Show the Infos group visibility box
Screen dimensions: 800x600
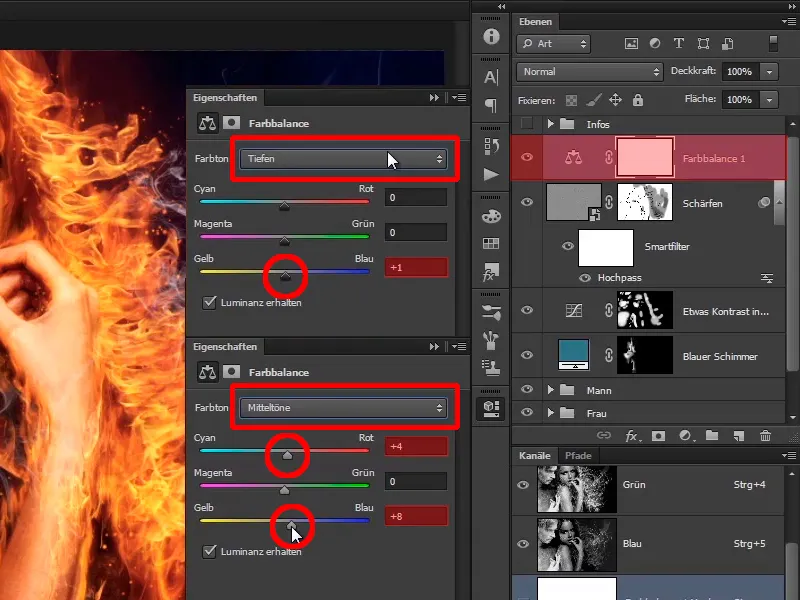pos(527,123)
